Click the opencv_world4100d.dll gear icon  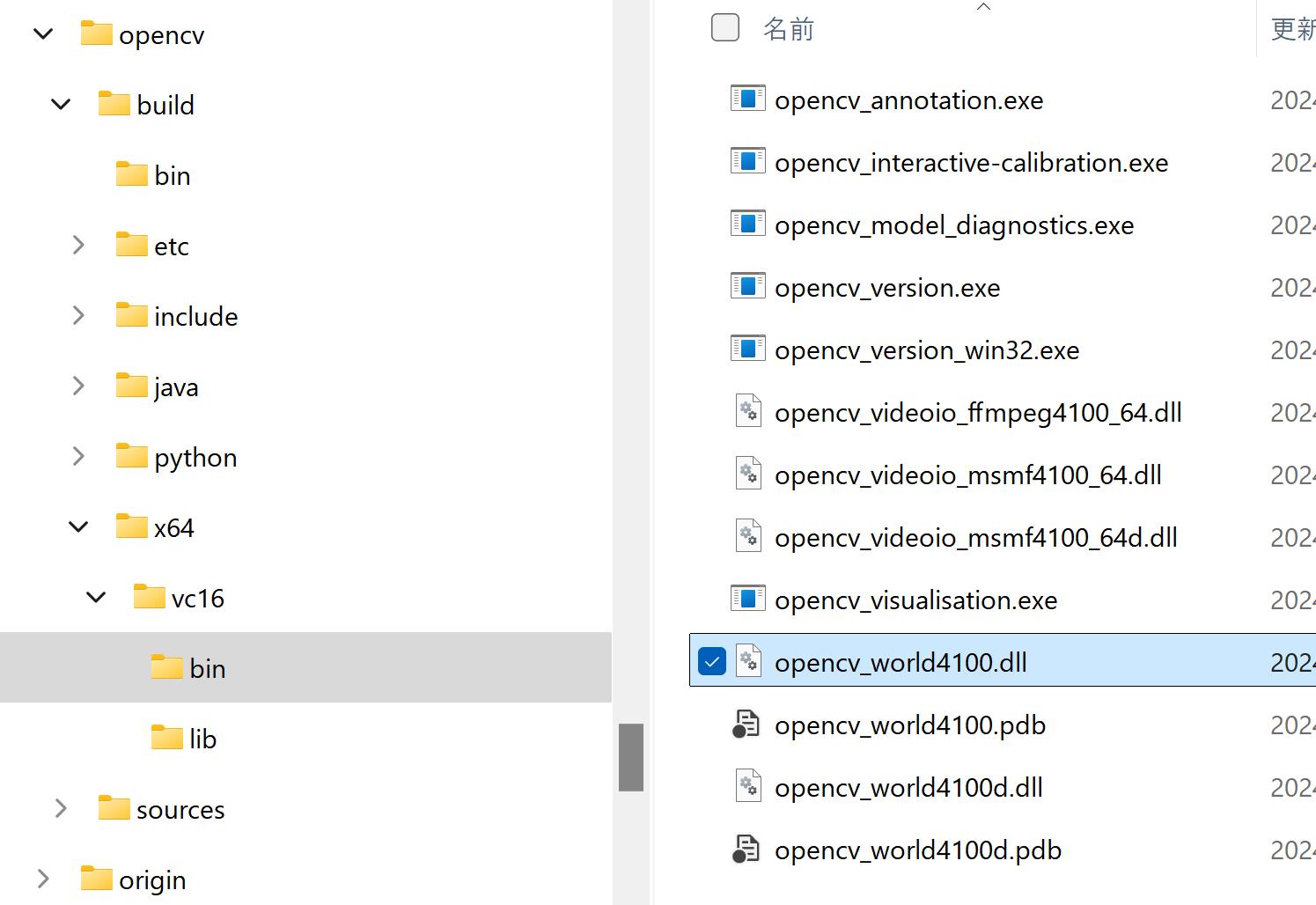tap(747, 786)
